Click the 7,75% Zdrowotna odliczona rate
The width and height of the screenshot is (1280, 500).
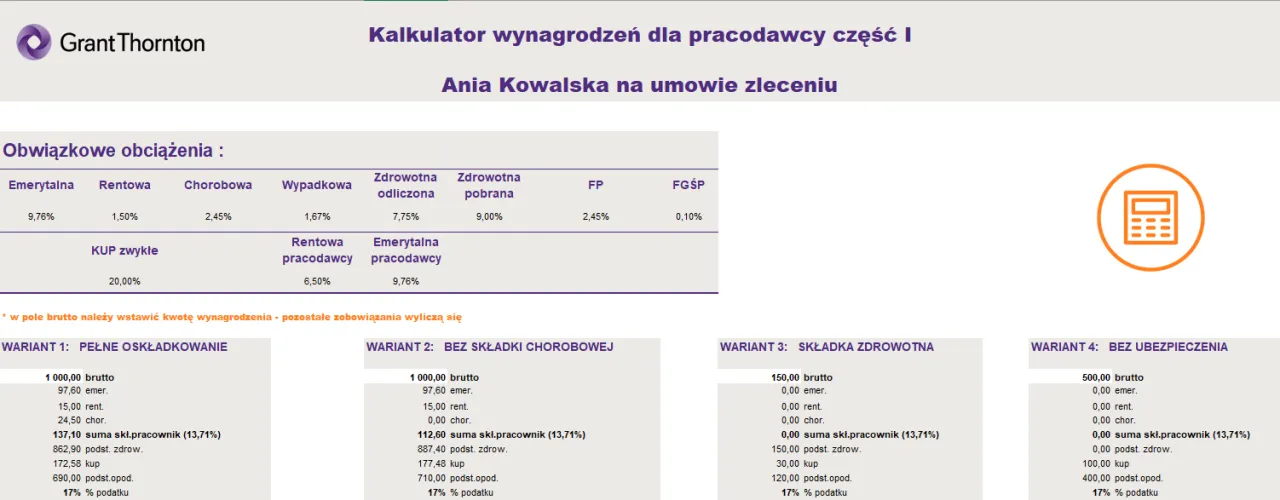tap(405, 216)
